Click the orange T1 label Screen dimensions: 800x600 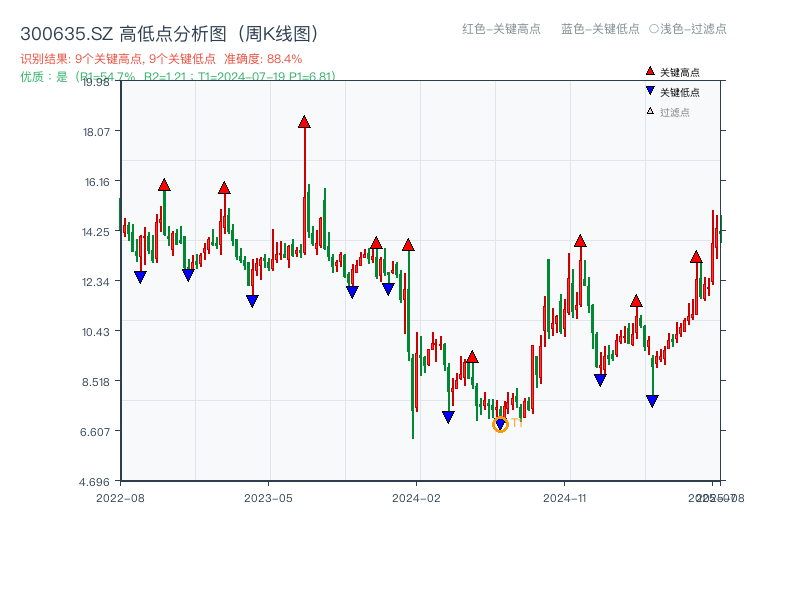click(517, 423)
